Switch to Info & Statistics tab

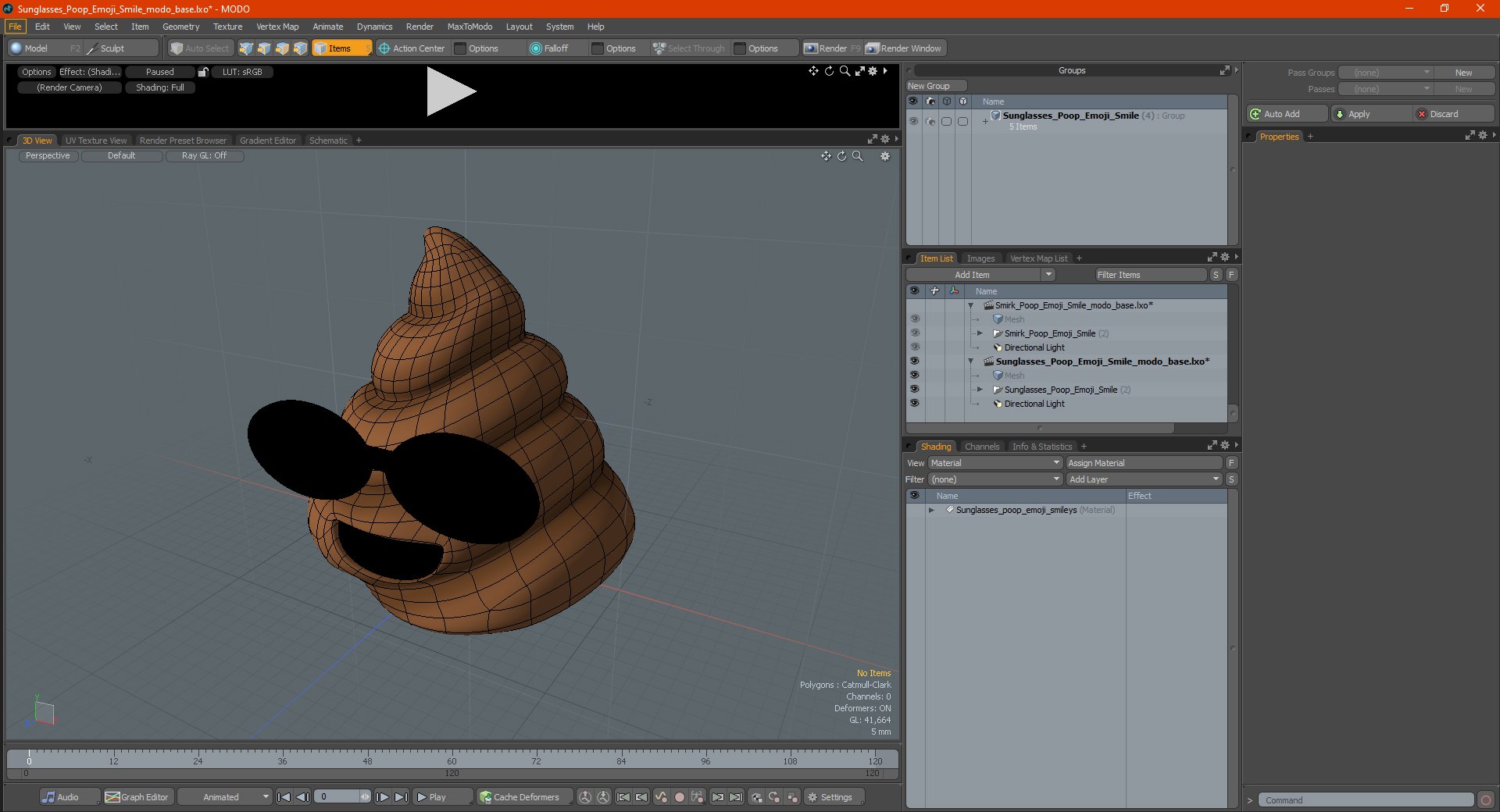click(1042, 447)
